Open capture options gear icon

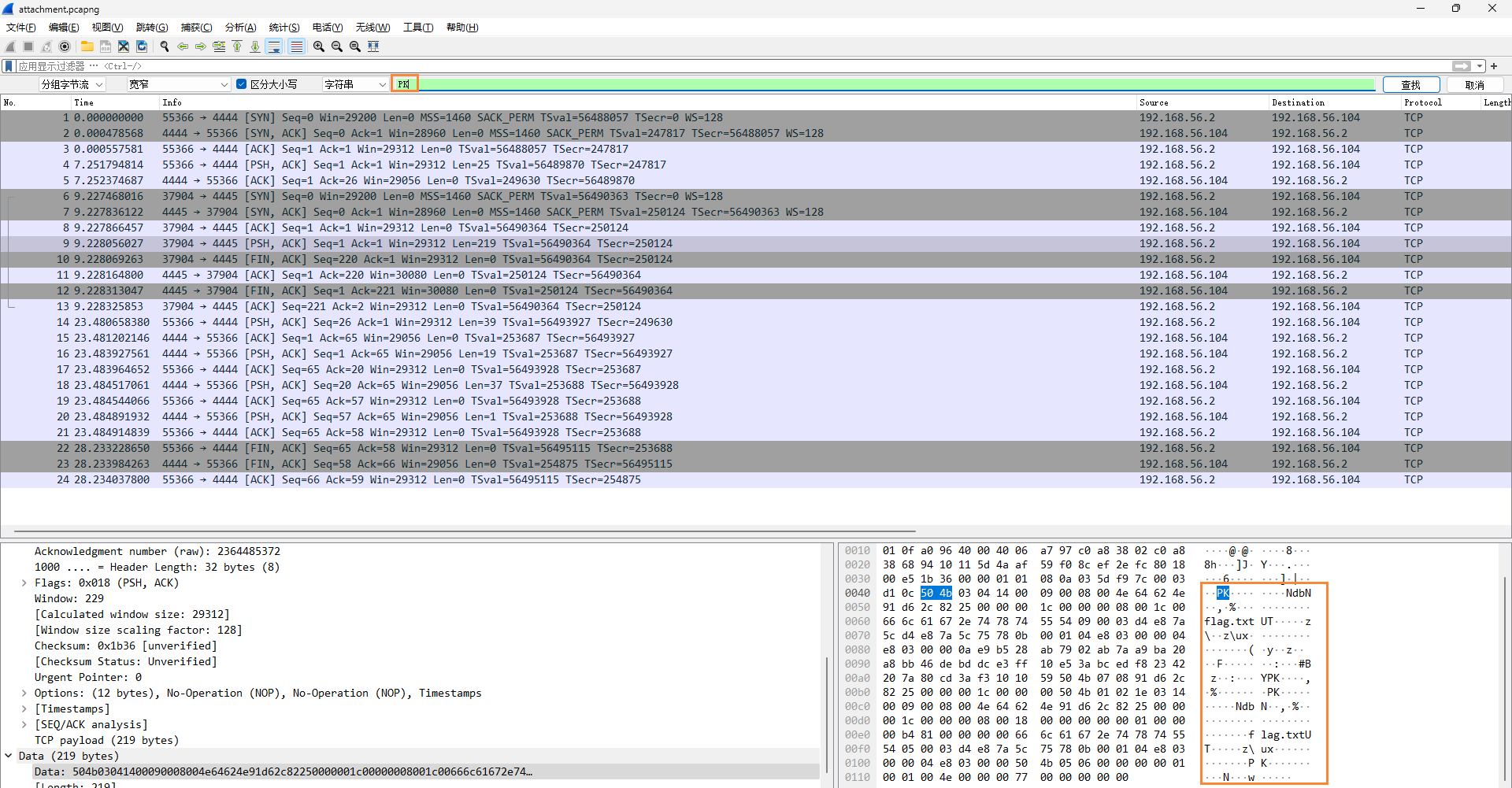pos(65,46)
